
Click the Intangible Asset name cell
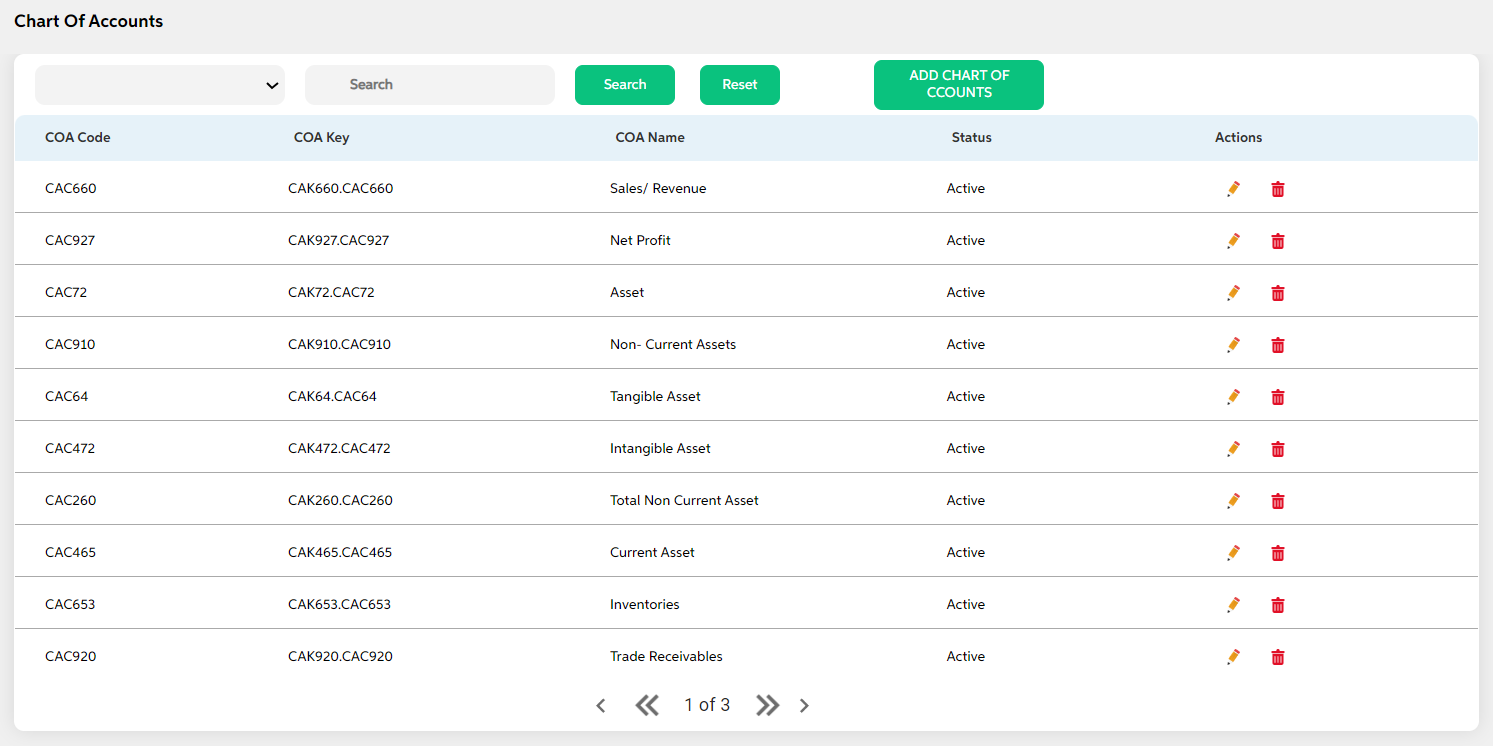coord(660,449)
